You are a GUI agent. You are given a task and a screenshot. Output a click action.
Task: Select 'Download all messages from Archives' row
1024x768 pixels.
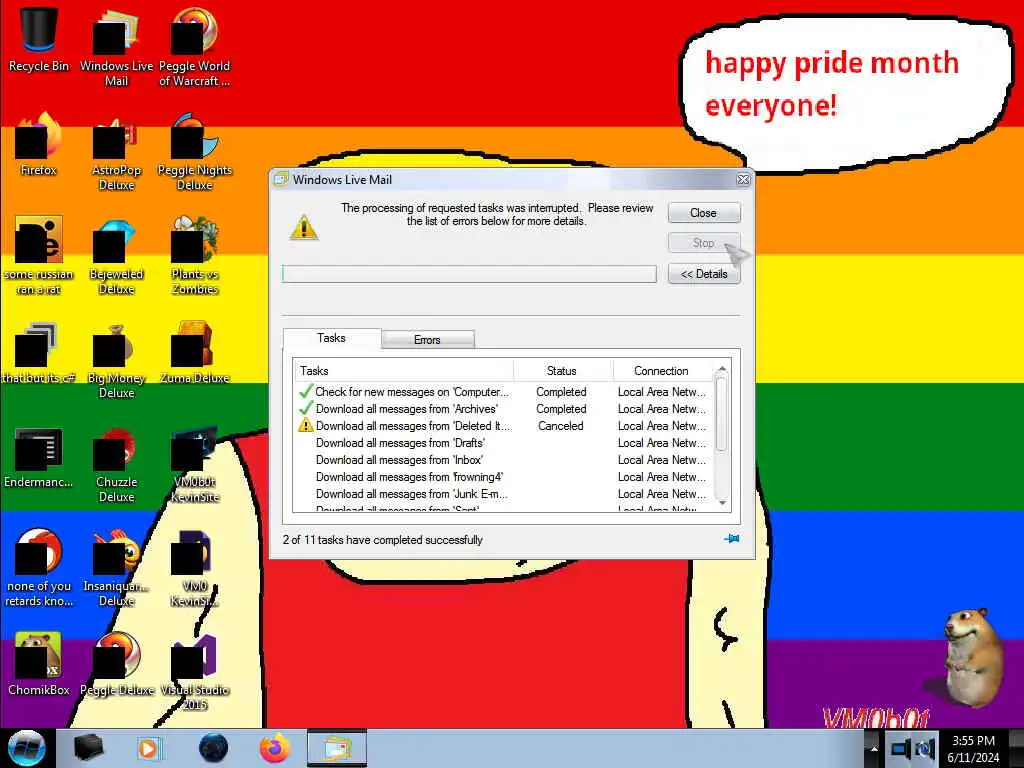[x=503, y=409]
